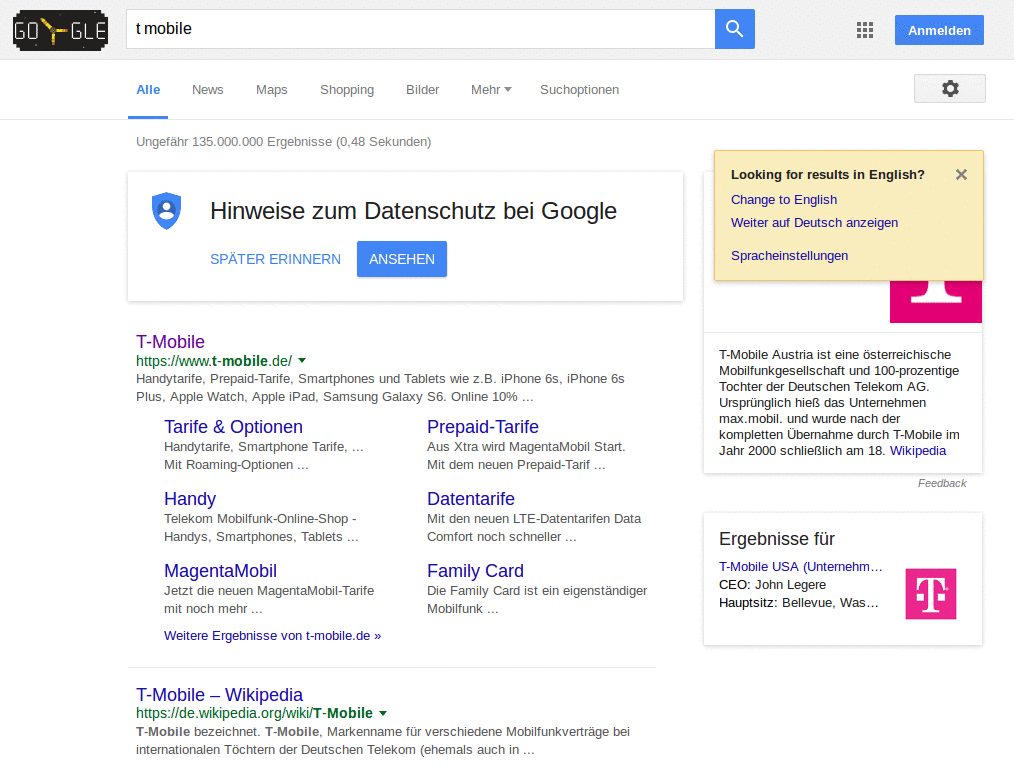The width and height of the screenshot is (1024, 768).
Task: Click the privacy shield icon
Action: tap(167, 211)
